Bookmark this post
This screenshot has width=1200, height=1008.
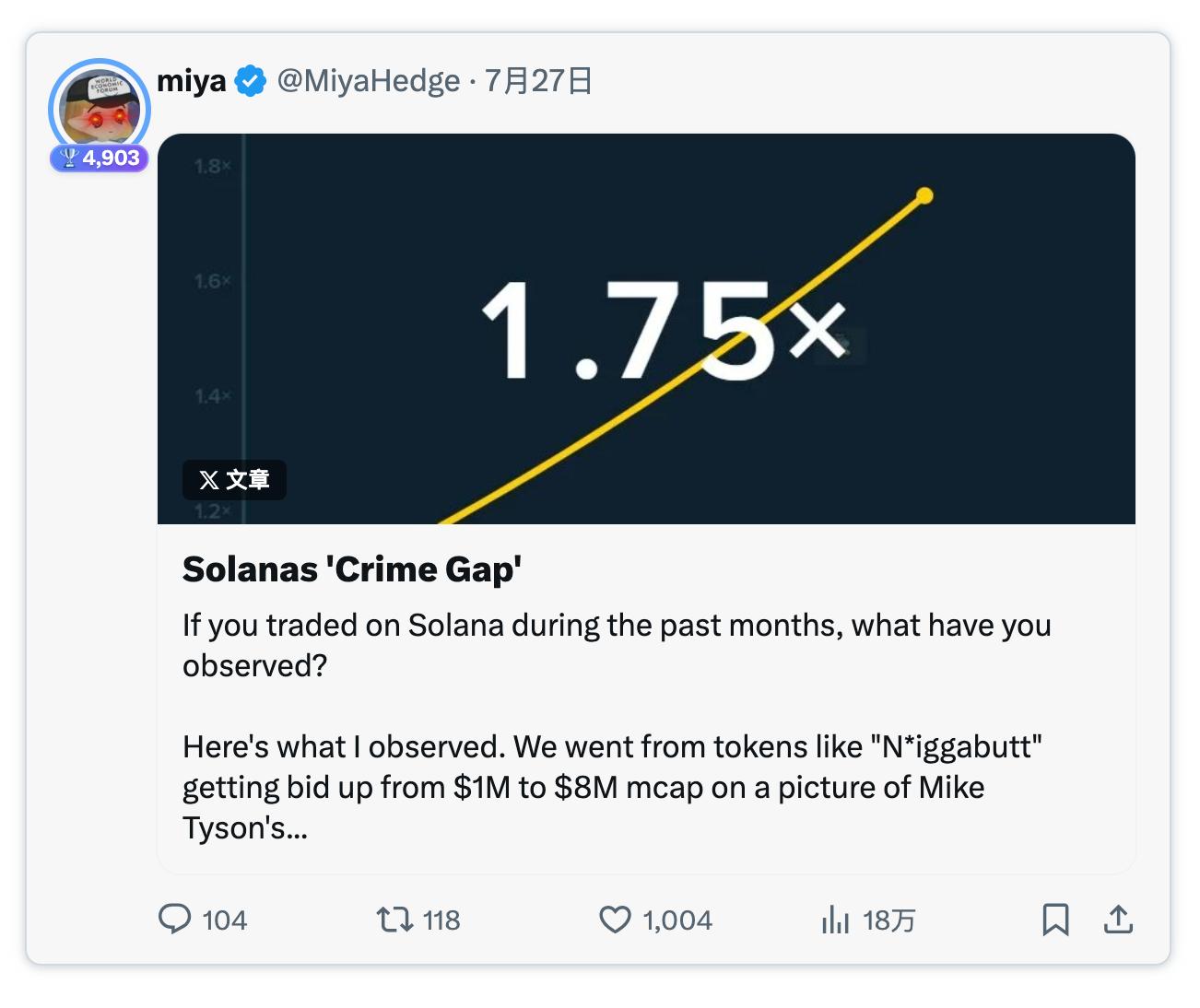(1055, 919)
